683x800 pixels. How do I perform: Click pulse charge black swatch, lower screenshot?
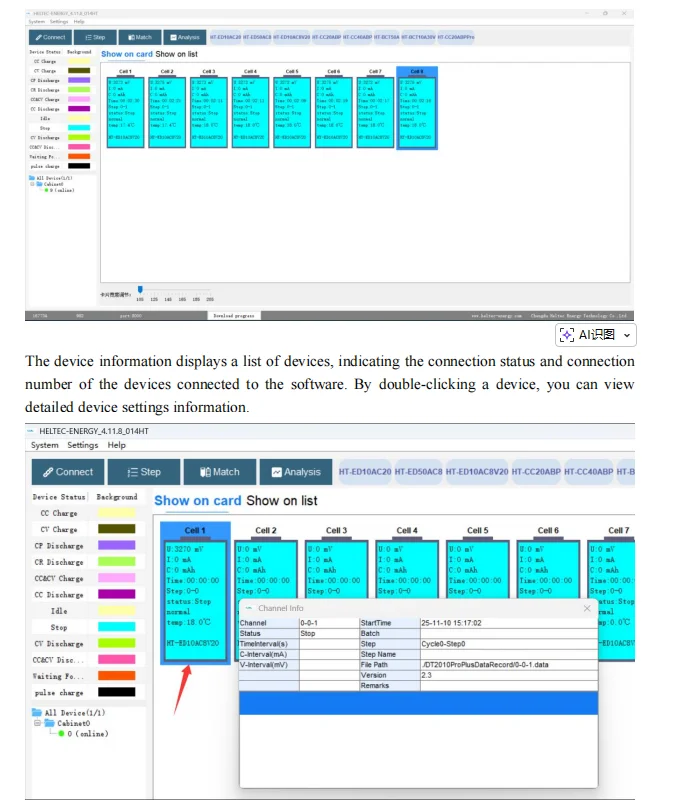click(117, 692)
